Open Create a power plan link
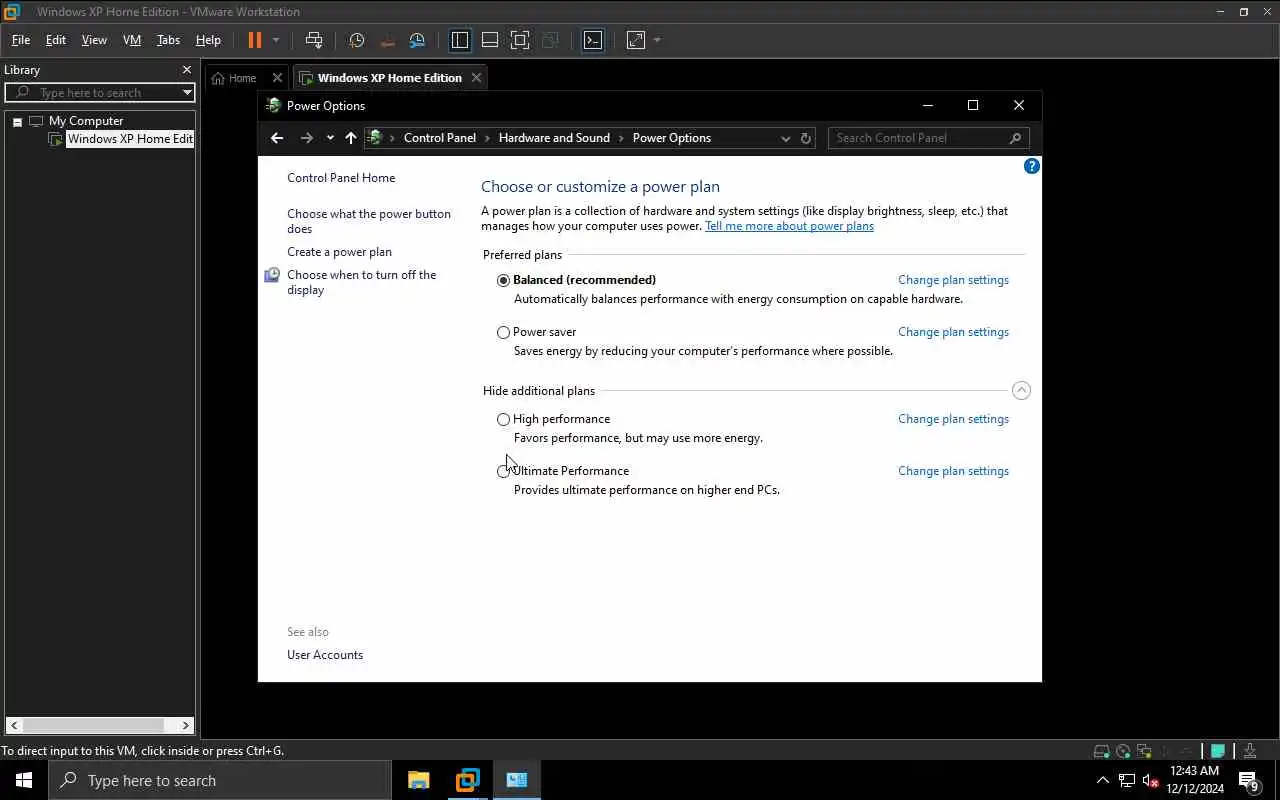 339,252
